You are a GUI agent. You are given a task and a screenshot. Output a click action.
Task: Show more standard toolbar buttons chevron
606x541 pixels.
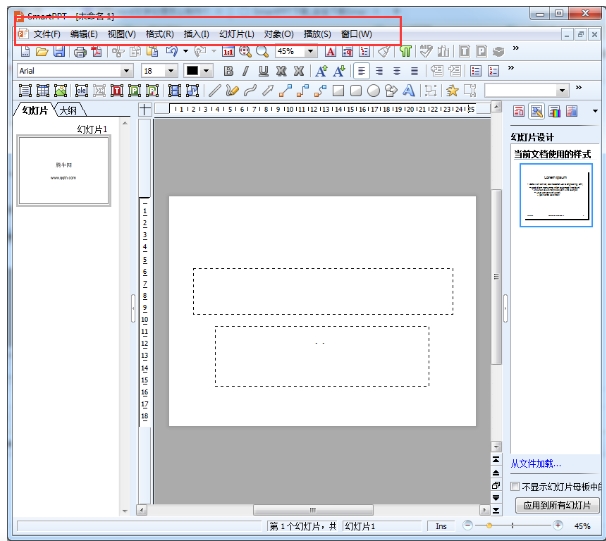coord(516,48)
